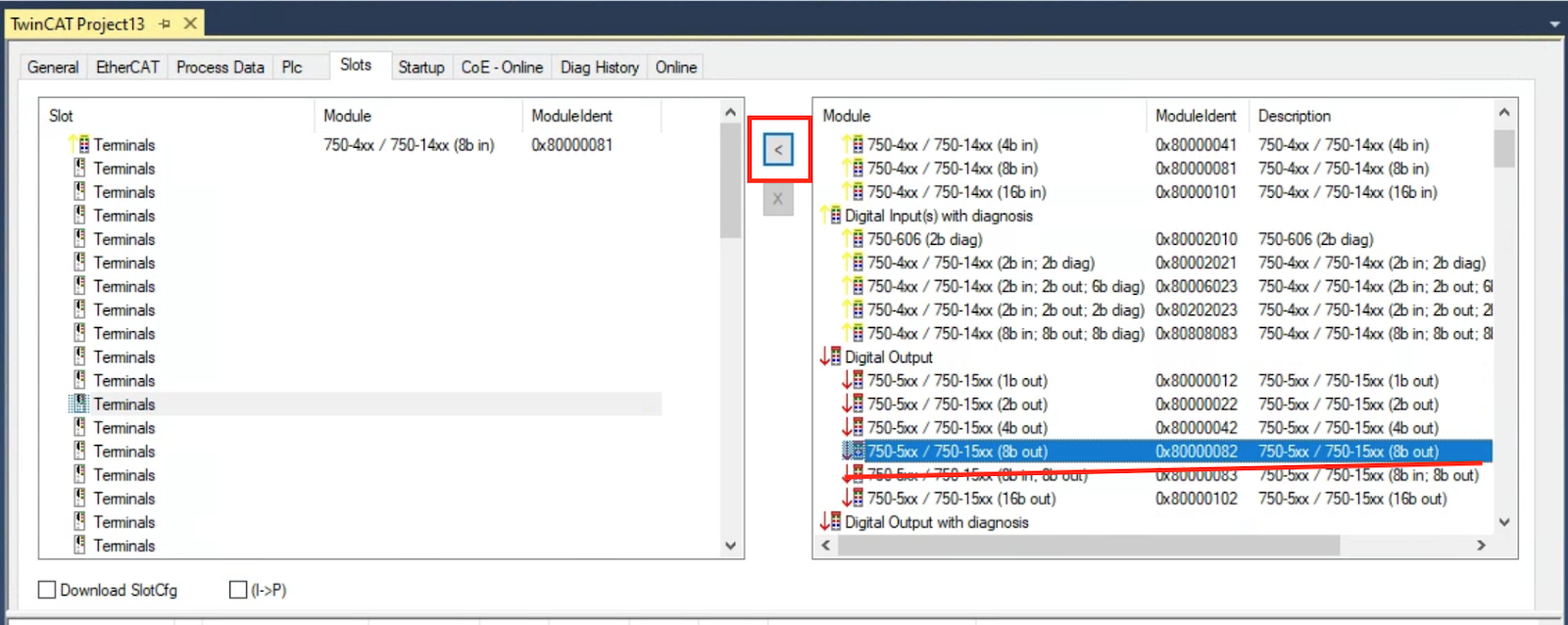Click the '<' assign module button
1568x625 pixels.
tap(778, 150)
